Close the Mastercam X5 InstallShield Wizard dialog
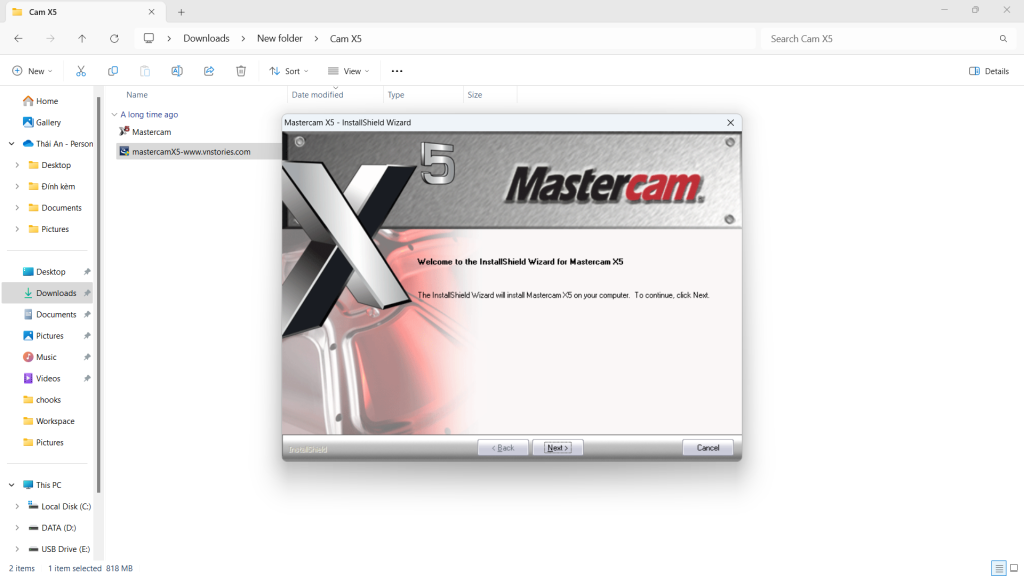The image size is (1024, 576). pyautogui.click(x=730, y=123)
